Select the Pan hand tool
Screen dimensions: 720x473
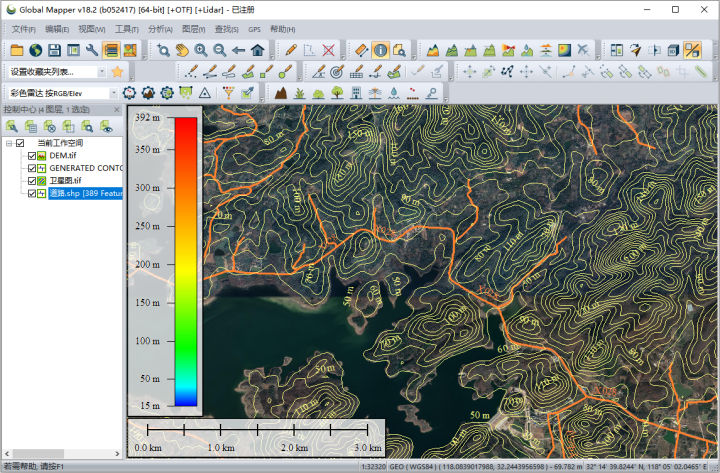[x=182, y=50]
